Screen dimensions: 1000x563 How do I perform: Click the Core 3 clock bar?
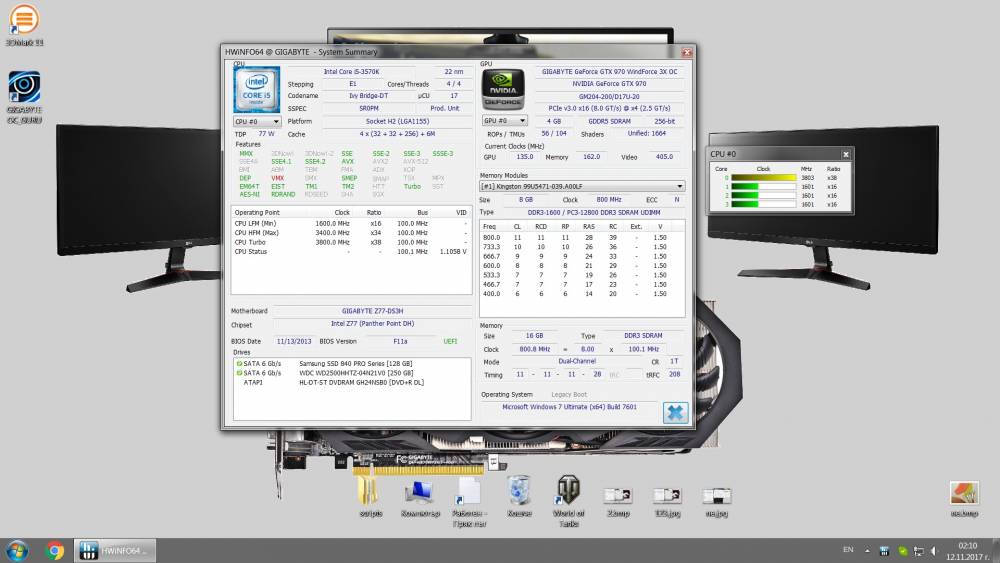pos(763,205)
